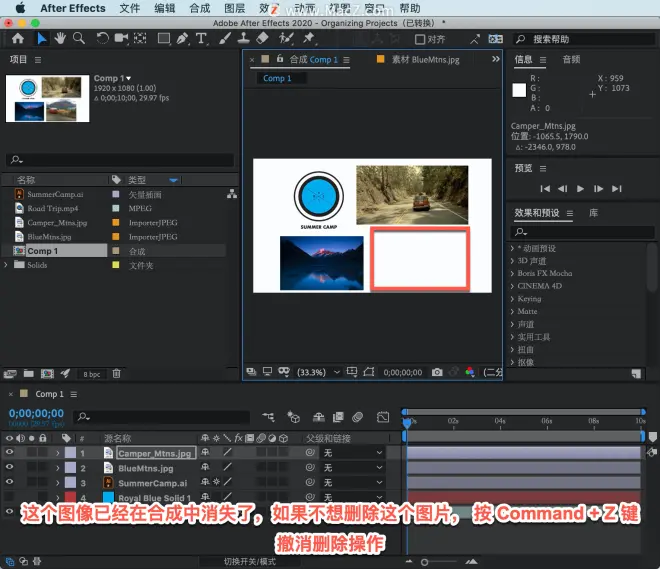
Task: Select the Pen tool
Action: pyautogui.click(x=182, y=39)
